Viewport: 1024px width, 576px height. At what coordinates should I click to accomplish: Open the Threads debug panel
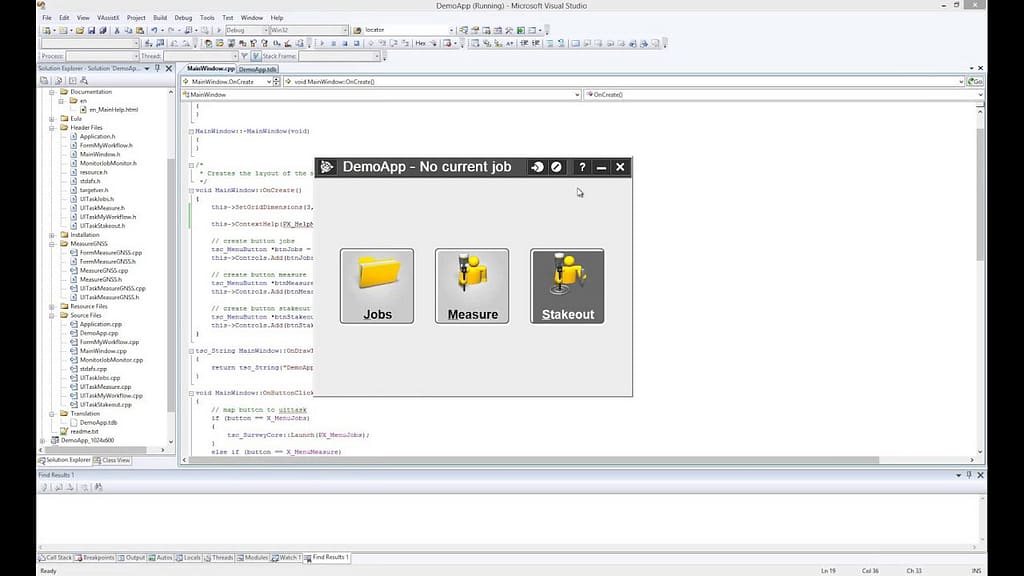coord(220,558)
